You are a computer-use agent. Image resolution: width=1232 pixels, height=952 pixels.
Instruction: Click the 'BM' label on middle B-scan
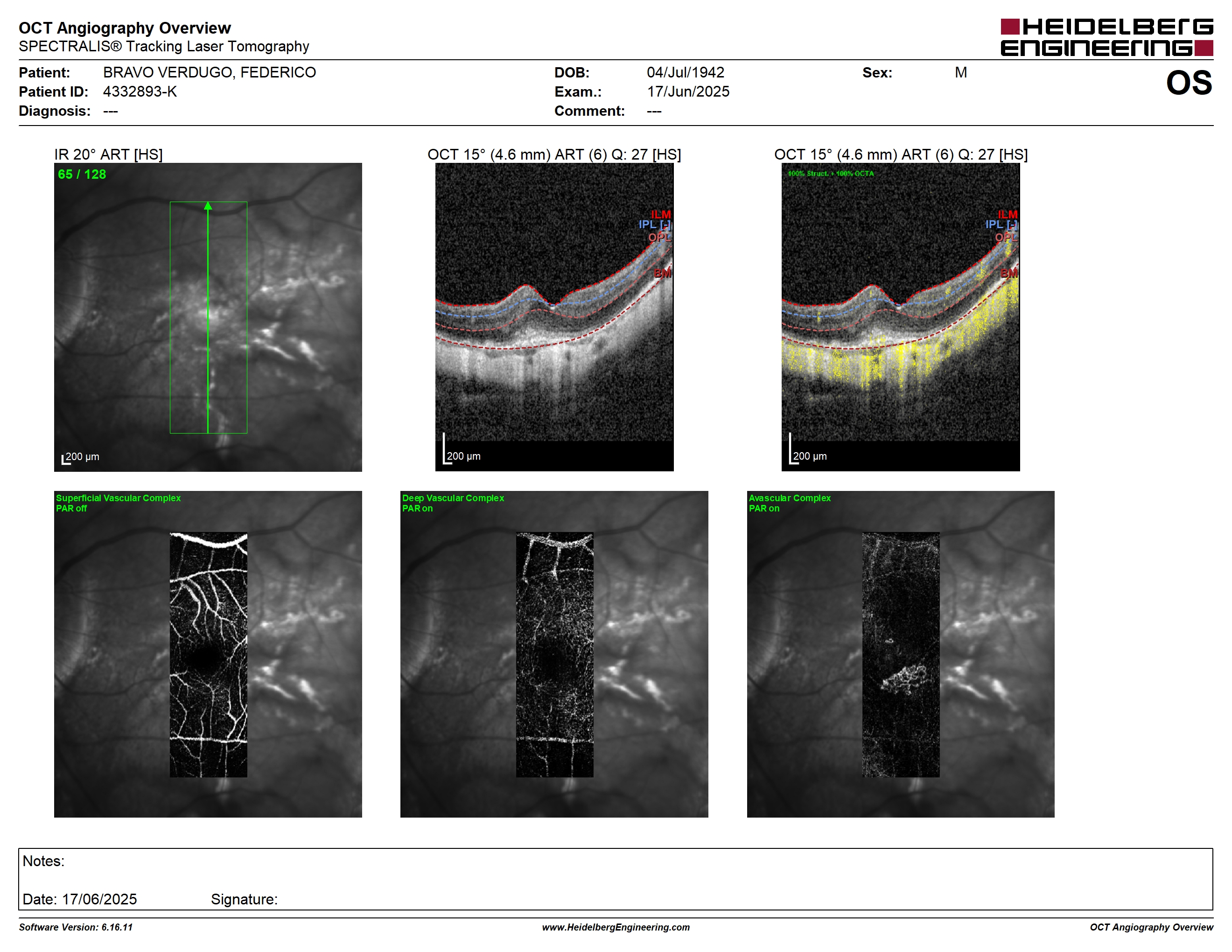[662, 273]
